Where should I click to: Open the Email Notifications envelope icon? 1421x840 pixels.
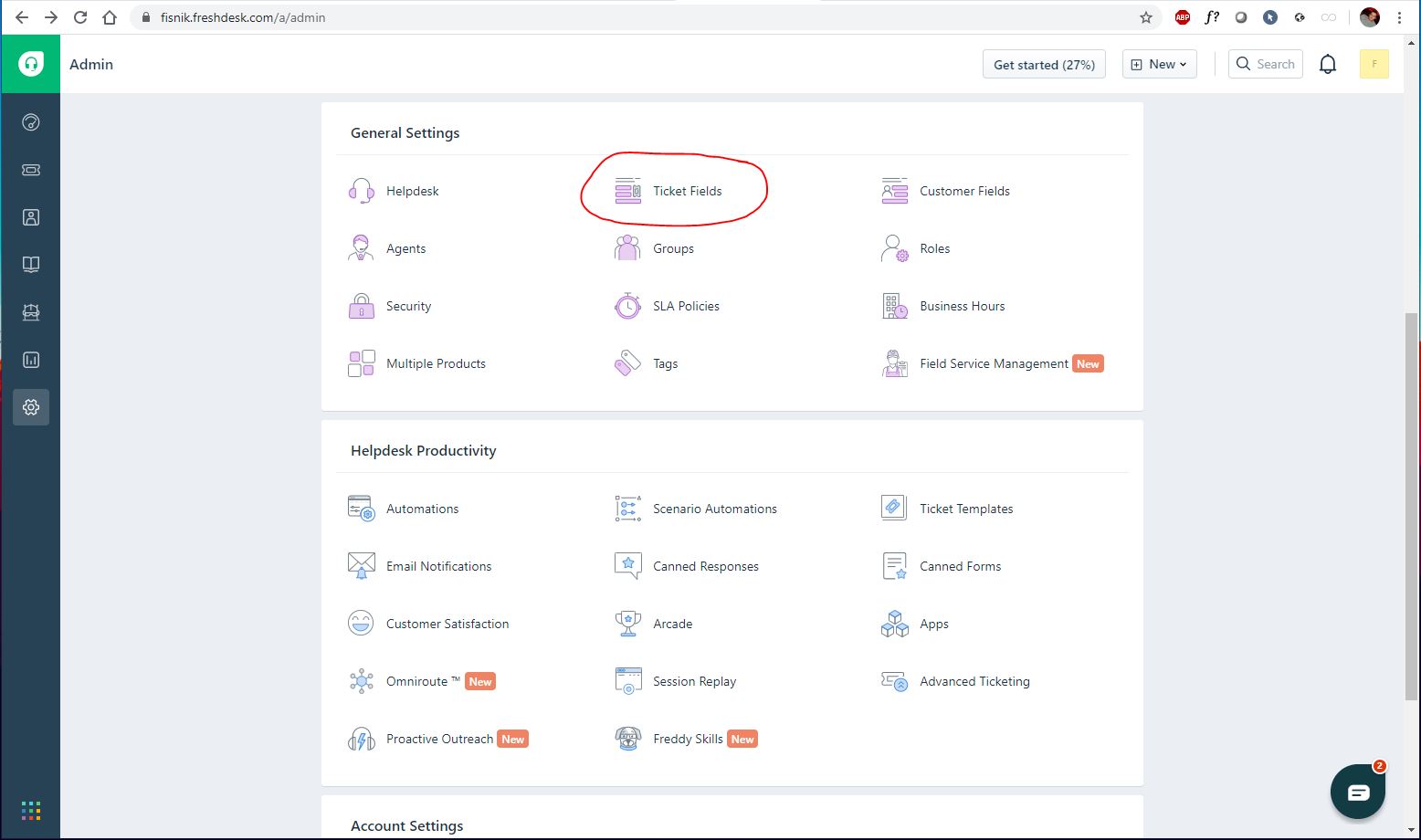click(361, 566)
